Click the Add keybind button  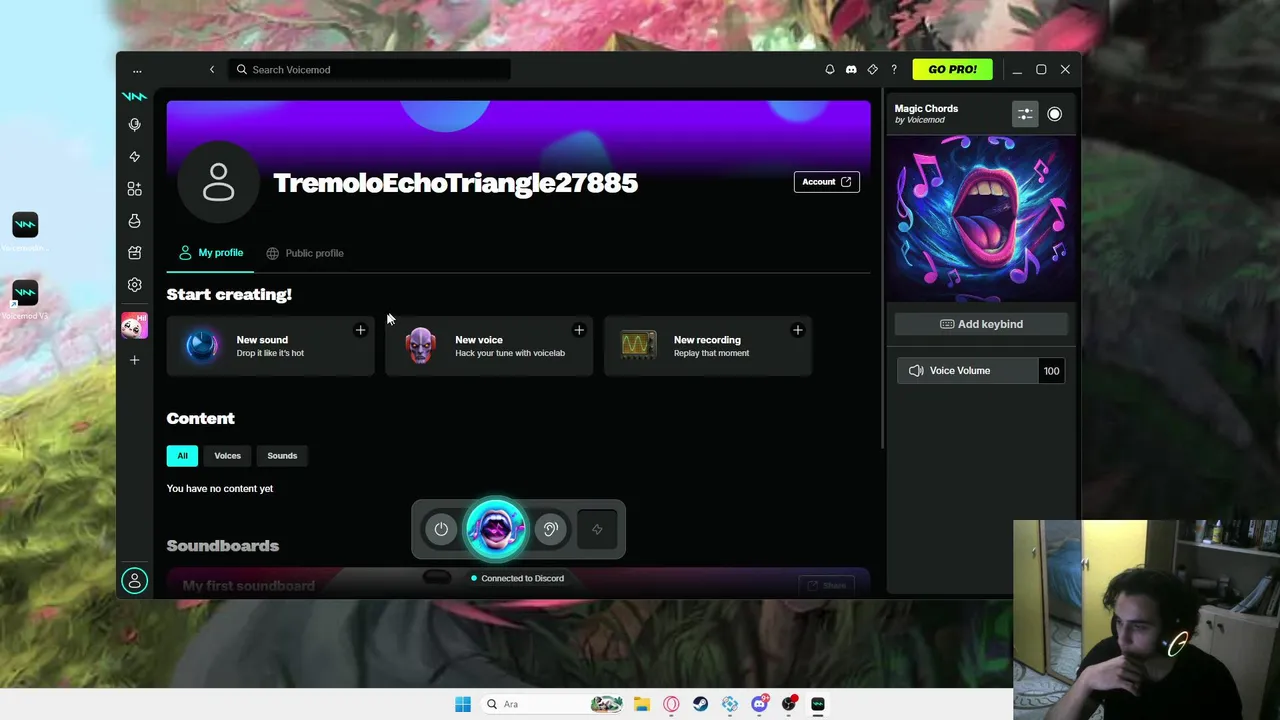tap(981, 324)
